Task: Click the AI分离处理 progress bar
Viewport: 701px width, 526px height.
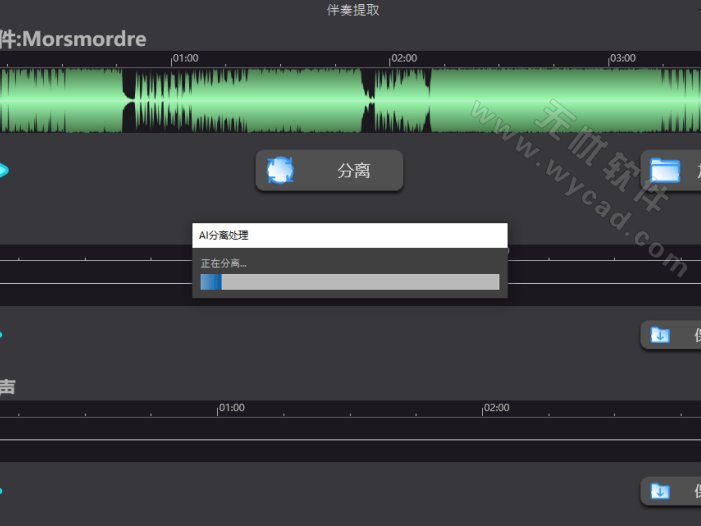Action: tap(350, 282)
